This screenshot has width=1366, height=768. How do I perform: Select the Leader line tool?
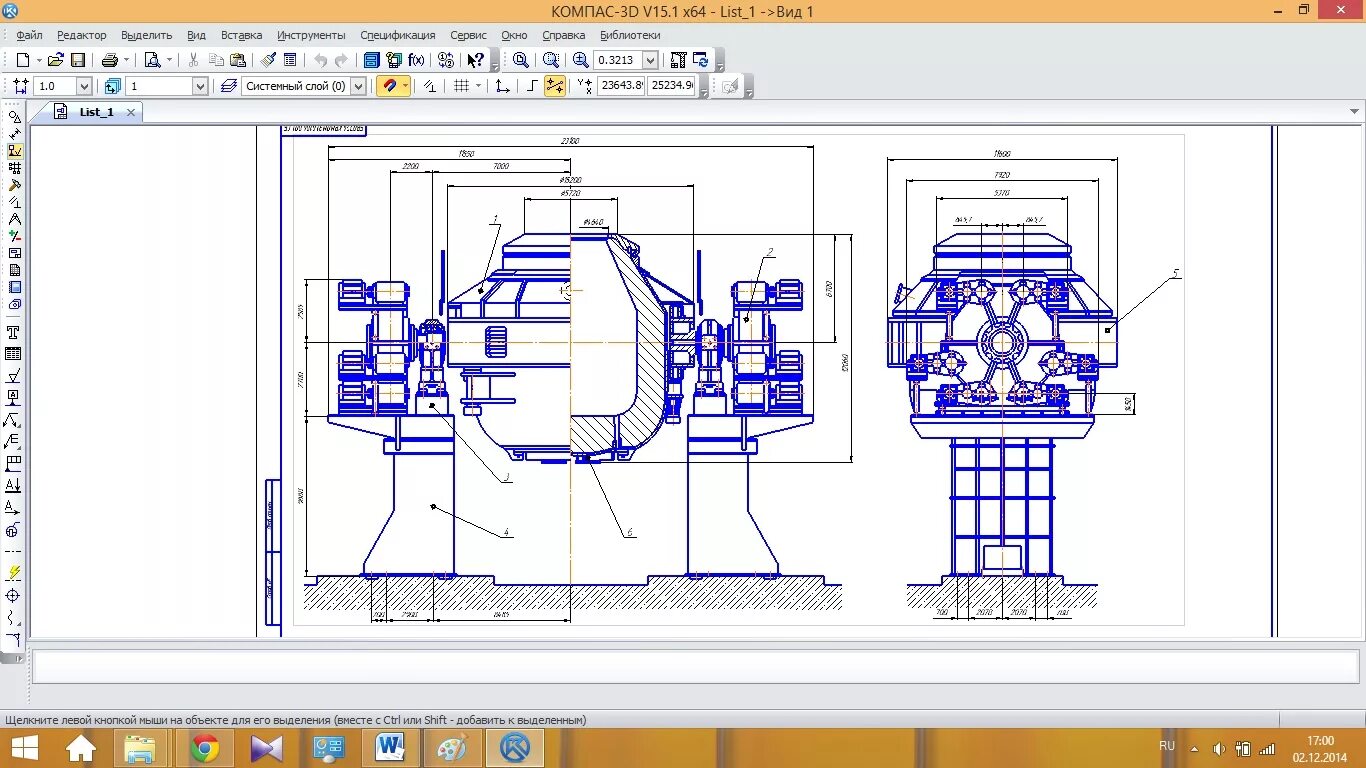coord(14,420)
